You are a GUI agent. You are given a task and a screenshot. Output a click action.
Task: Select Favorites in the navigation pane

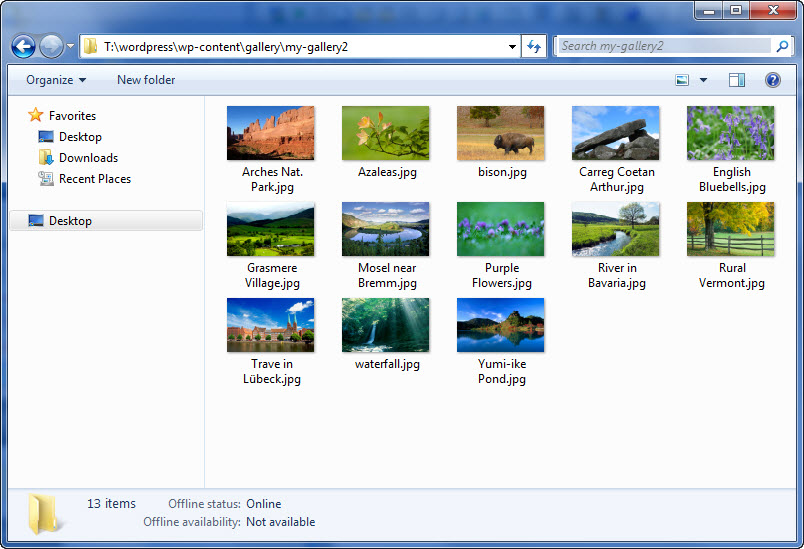(x=72, y=116)
